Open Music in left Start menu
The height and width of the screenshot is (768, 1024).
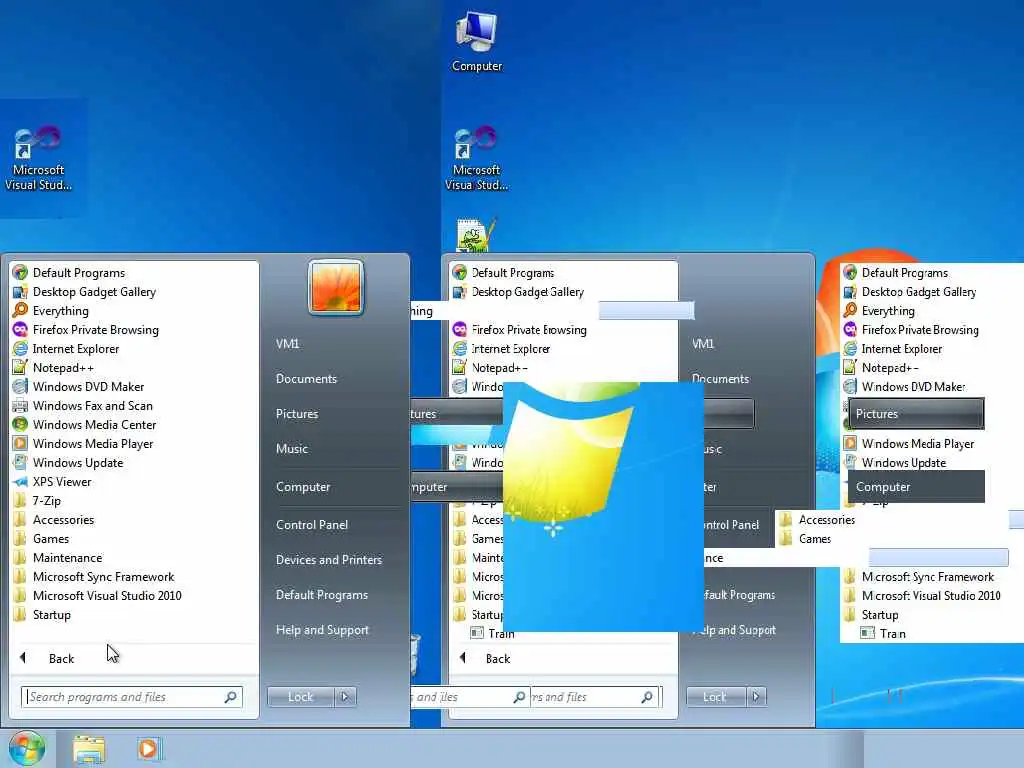click(x=292, y=449)
